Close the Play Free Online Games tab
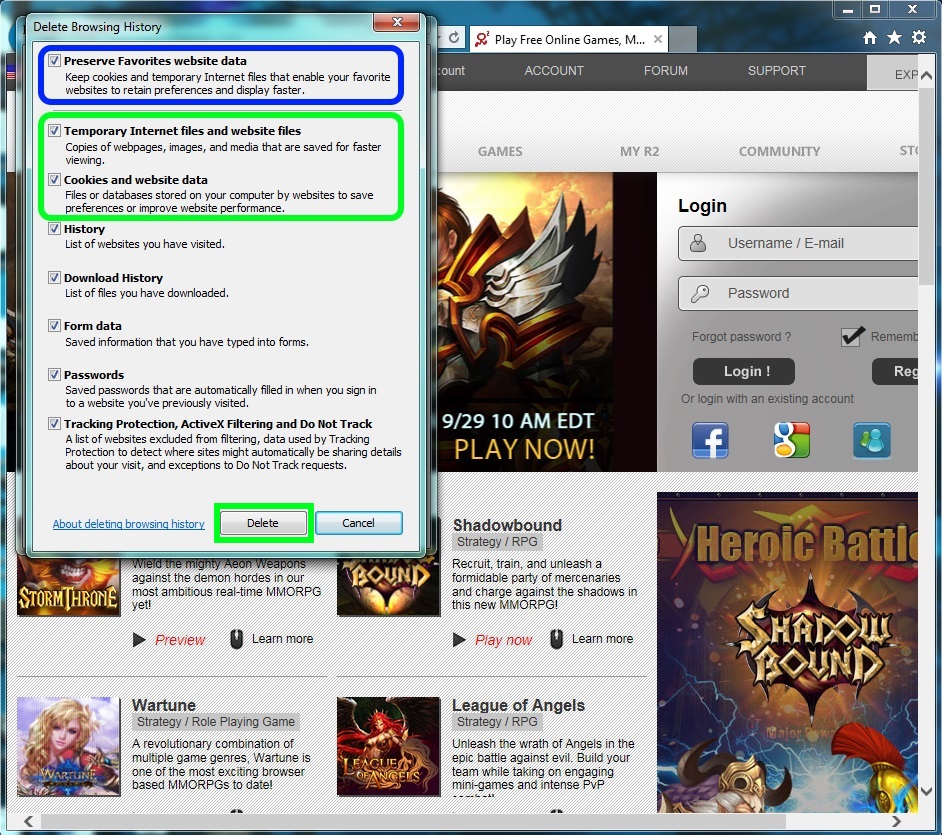 tap(658, 40)
